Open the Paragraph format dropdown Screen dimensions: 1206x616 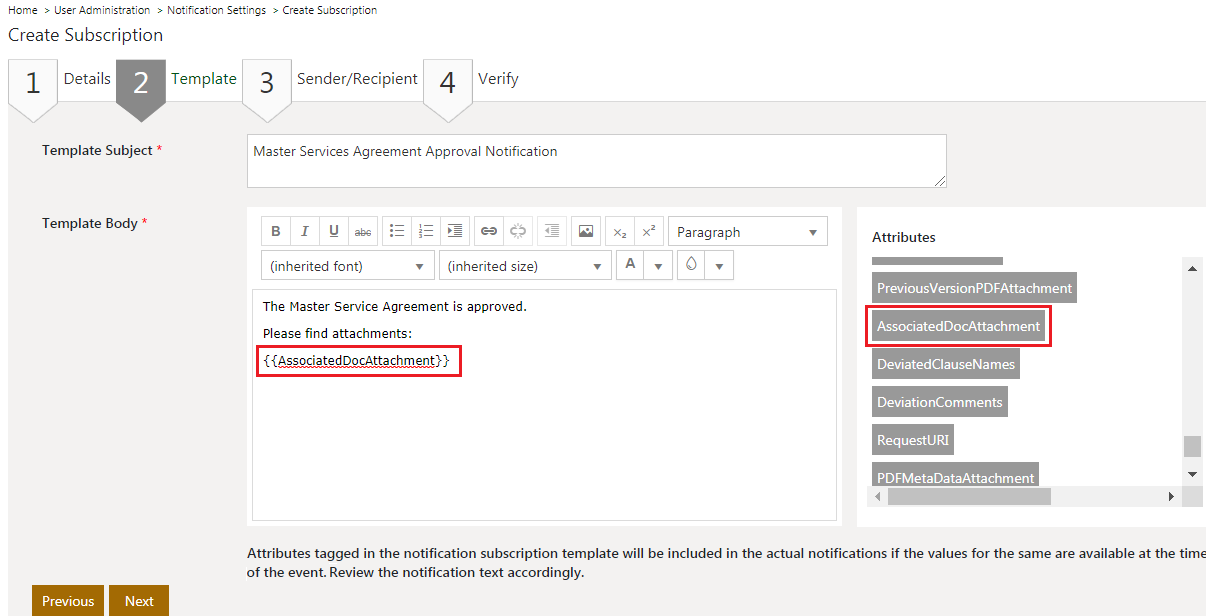pyautogui.click(x=747, y=232)
